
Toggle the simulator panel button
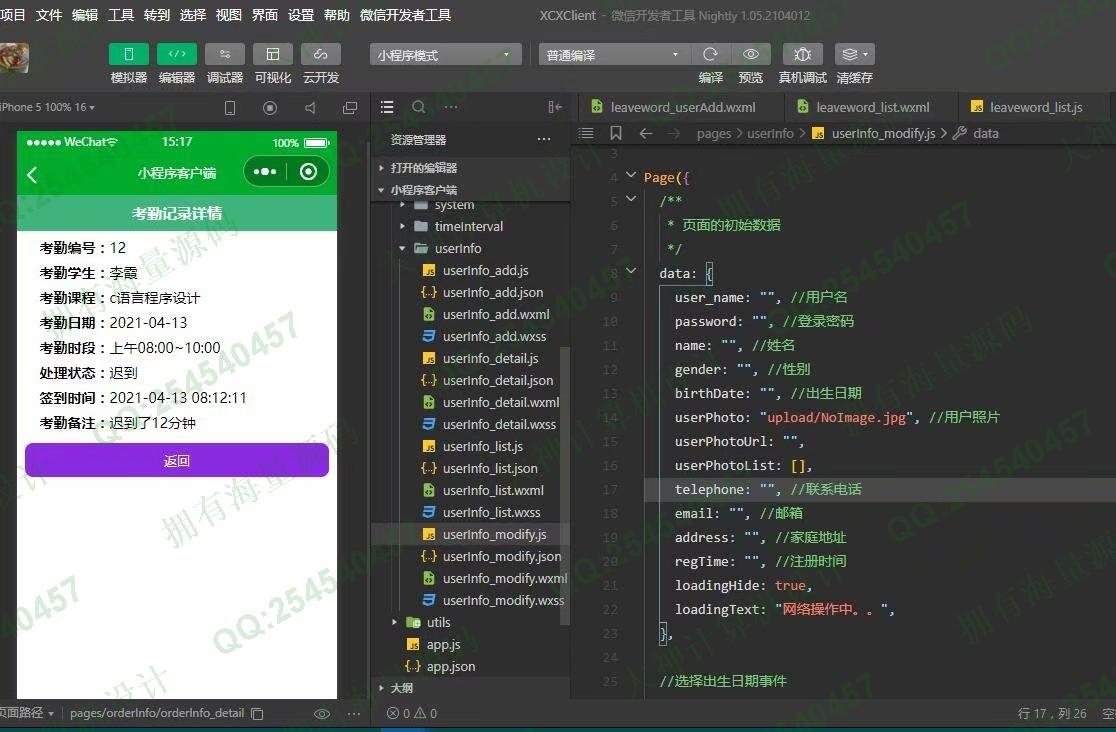click(x=129, y=54)
